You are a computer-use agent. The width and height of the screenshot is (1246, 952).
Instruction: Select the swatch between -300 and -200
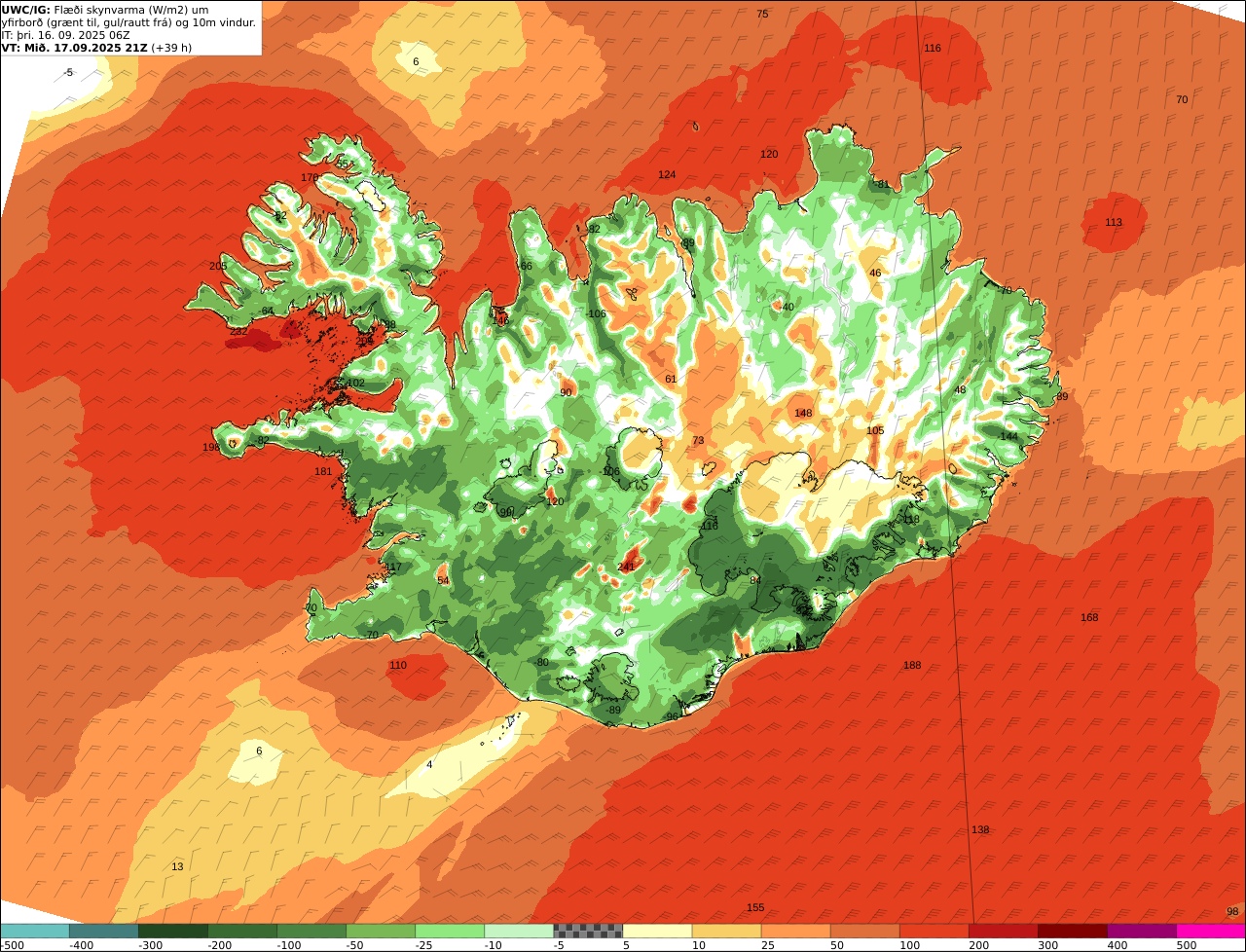click(x=172, y=931)
